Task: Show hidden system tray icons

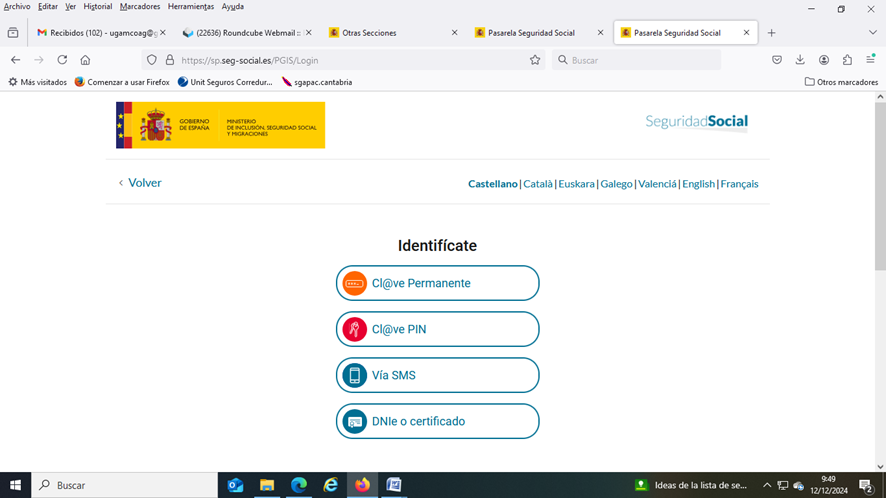Action: (767, 485)
